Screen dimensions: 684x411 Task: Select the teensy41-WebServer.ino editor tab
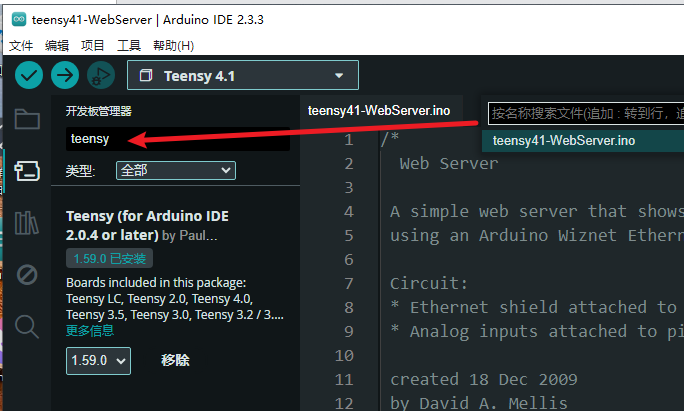[379, 111]
